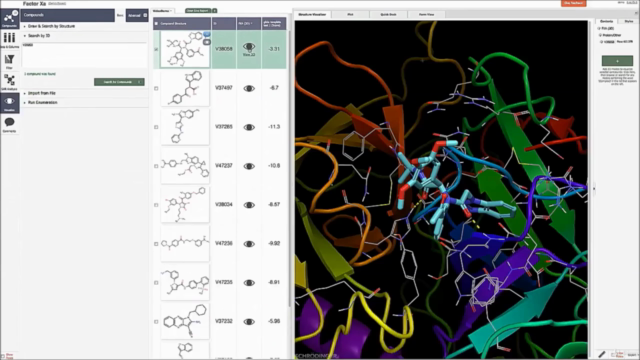Image resolution: width=640 pixels, height=360 pixels.
Task: Switch to the Plot tab
Action: pos(350,14)
